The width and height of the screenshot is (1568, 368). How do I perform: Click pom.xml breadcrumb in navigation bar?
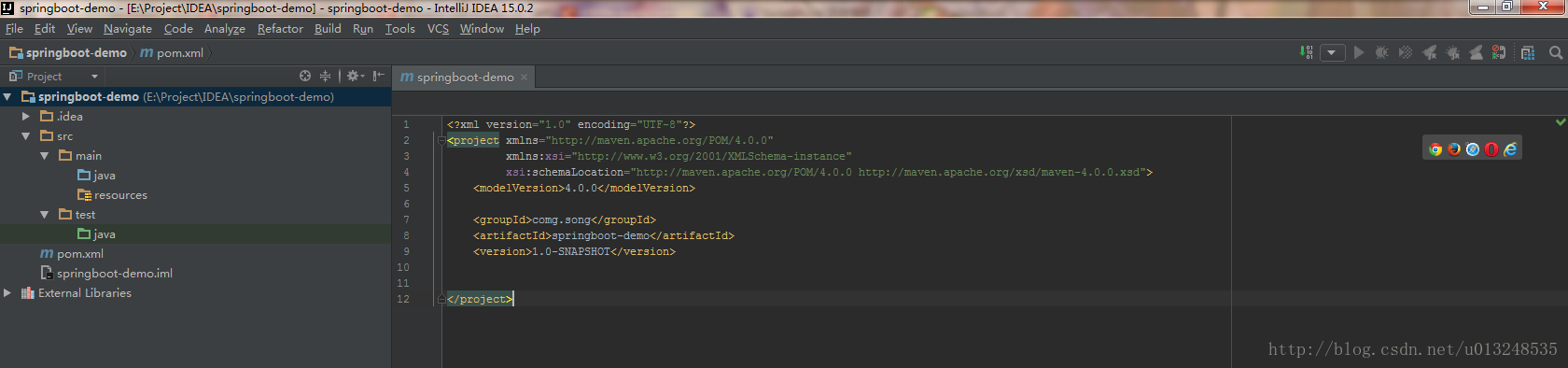pos(172,53)
